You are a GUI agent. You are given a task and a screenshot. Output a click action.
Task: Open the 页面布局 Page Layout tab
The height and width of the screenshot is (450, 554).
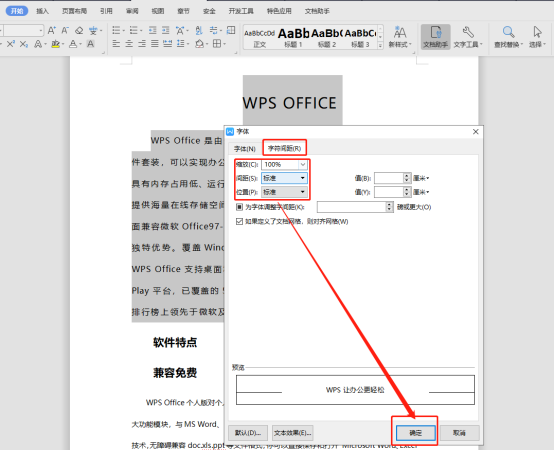[x=74, y=11]
